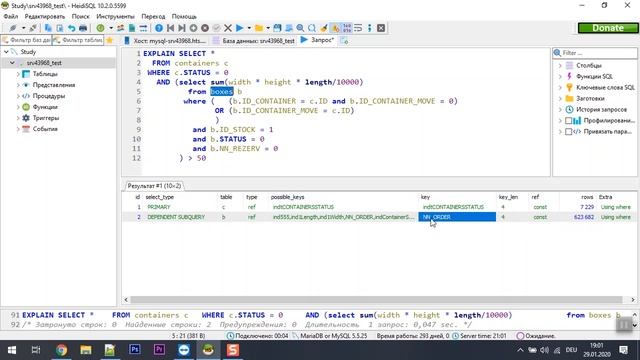Screen dimensions: 640x360
Task: Open Photoshop from the taskbar
Action: pyautogui.click(x=135, y=350)
